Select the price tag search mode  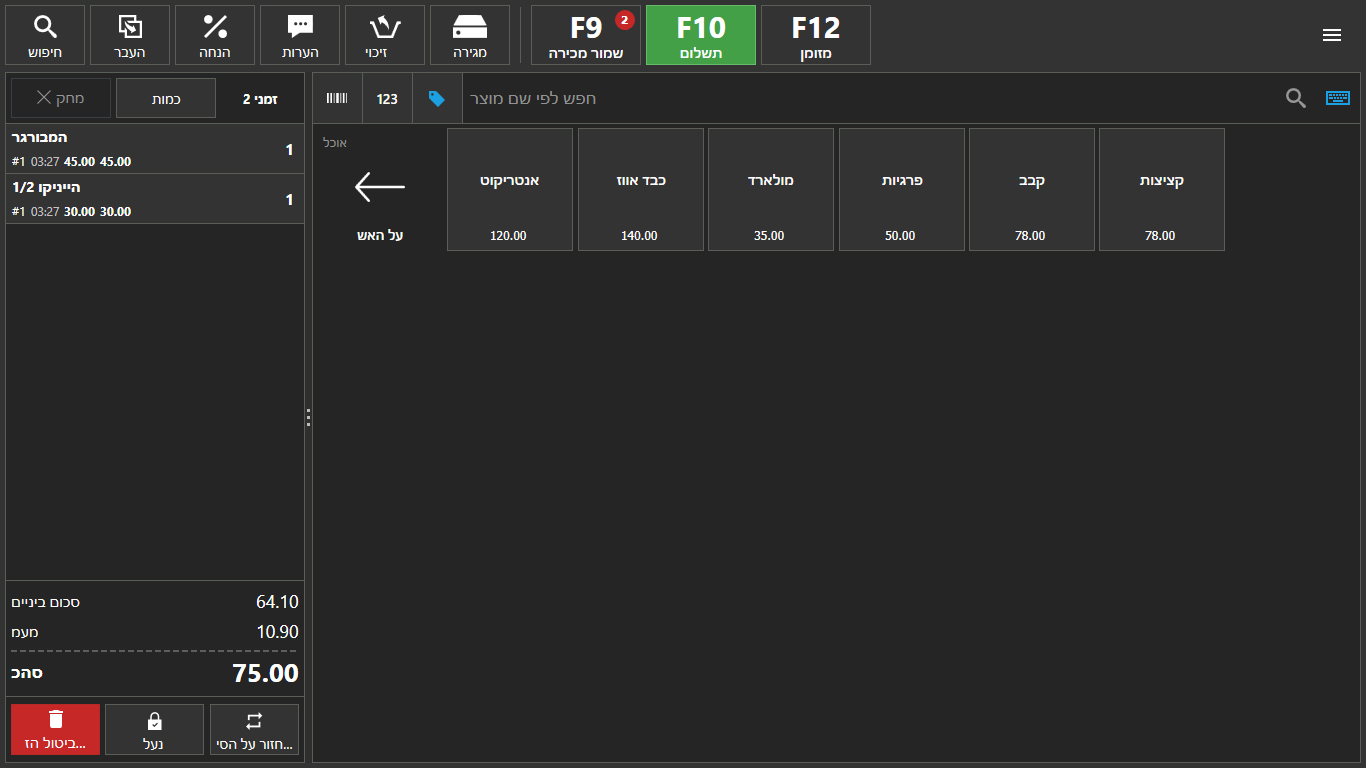[x=437, y=98]
